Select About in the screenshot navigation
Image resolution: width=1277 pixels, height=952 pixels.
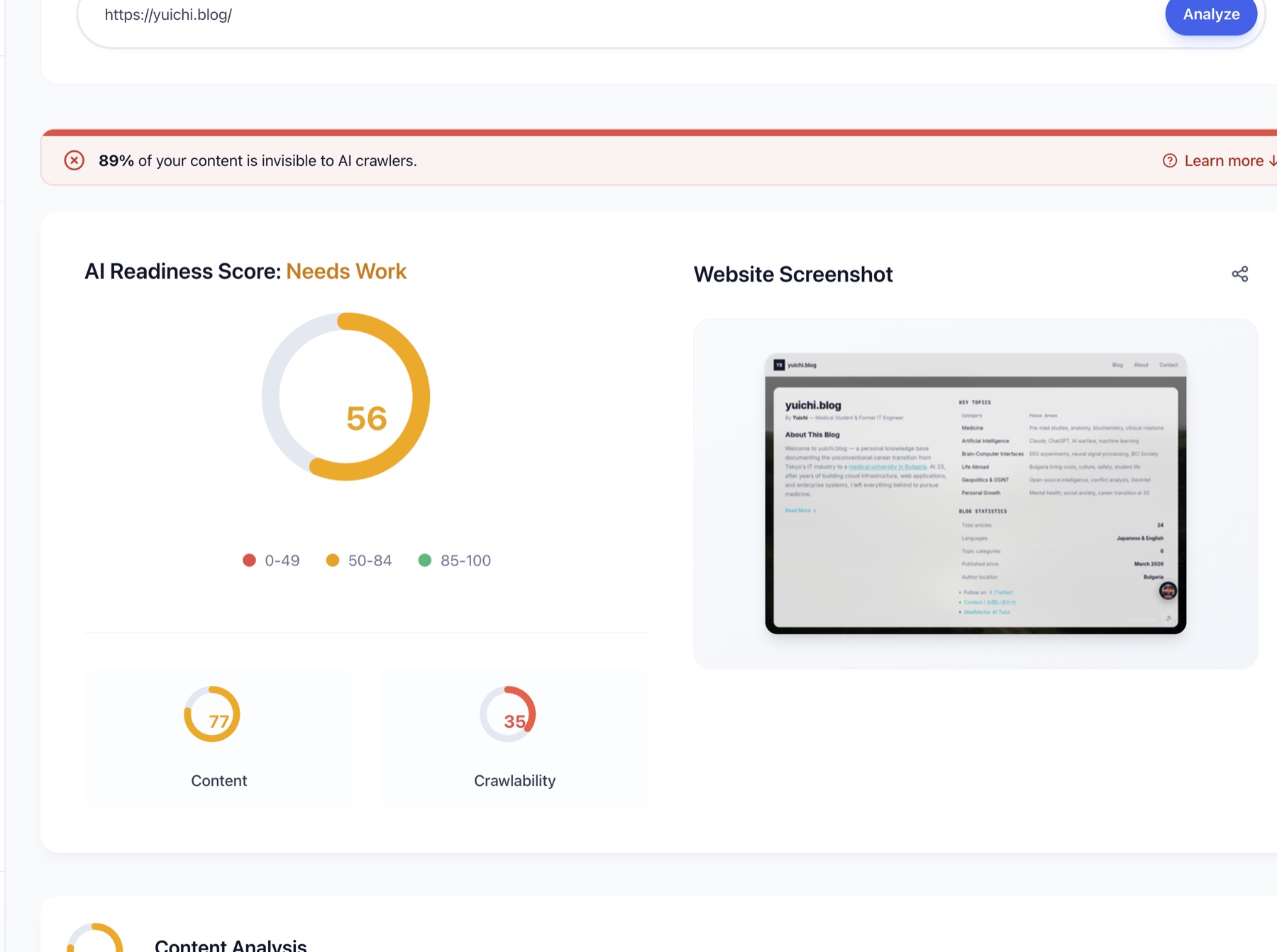click(1141, 365)
